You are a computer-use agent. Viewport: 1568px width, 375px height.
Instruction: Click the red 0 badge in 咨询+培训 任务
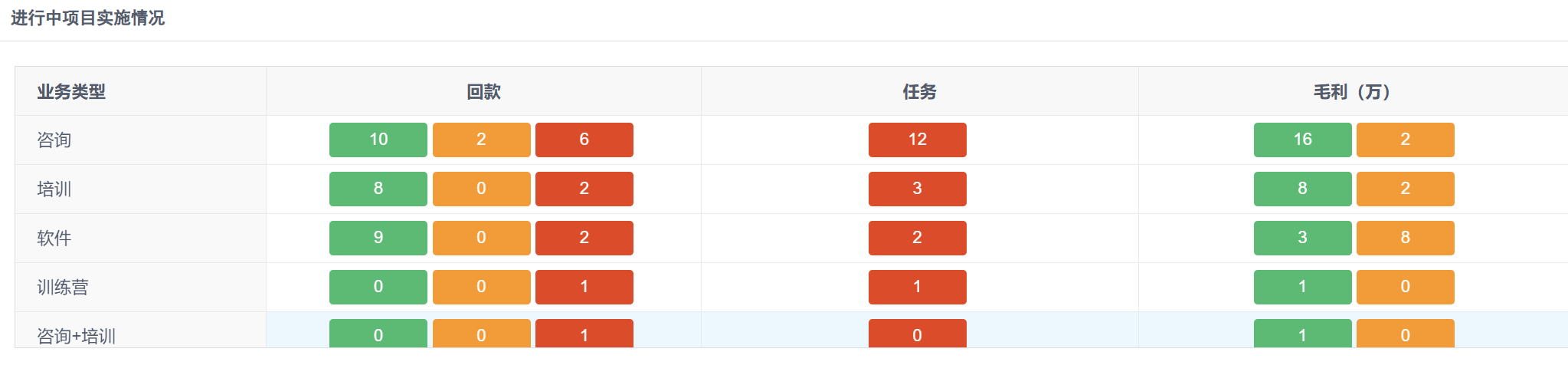(918, 334)
